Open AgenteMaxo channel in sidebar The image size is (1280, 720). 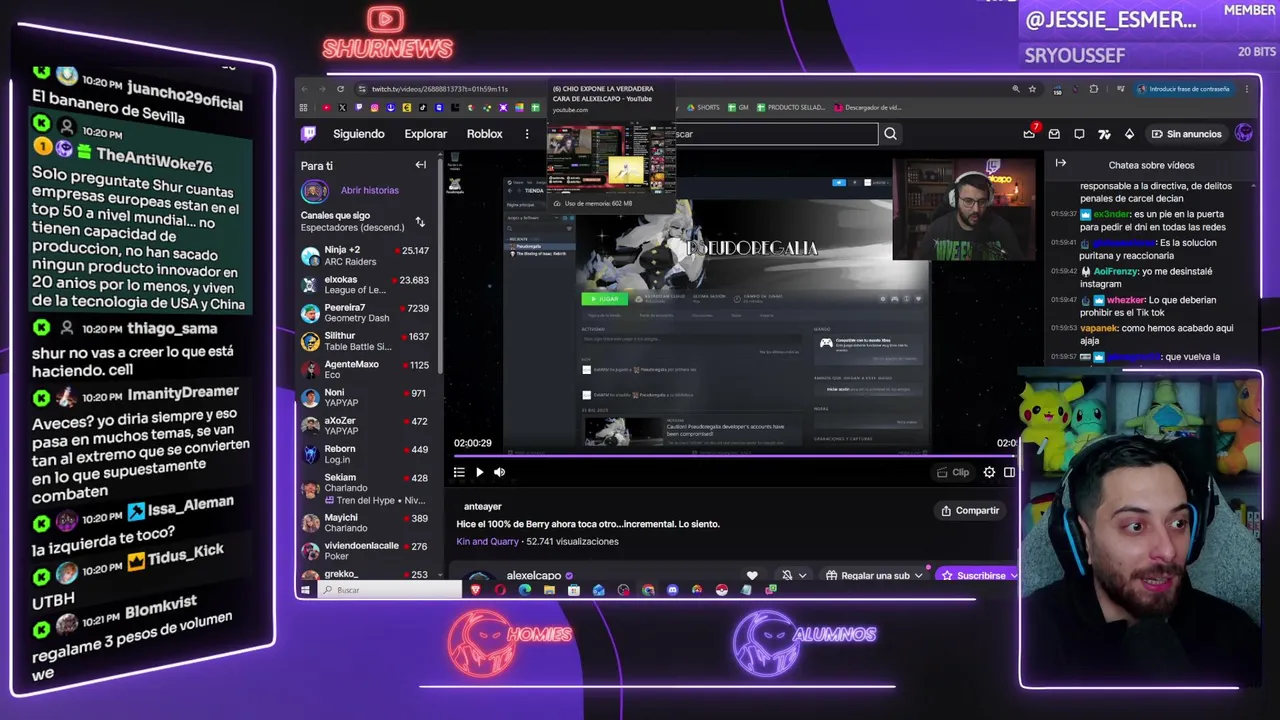365,370
